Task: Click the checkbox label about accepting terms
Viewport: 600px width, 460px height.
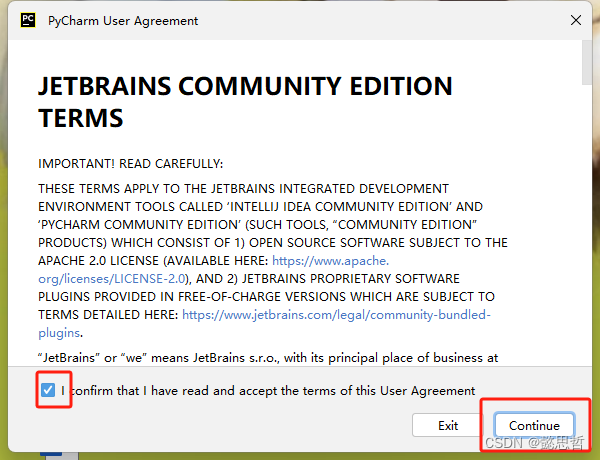Action: tap(268, 391)
